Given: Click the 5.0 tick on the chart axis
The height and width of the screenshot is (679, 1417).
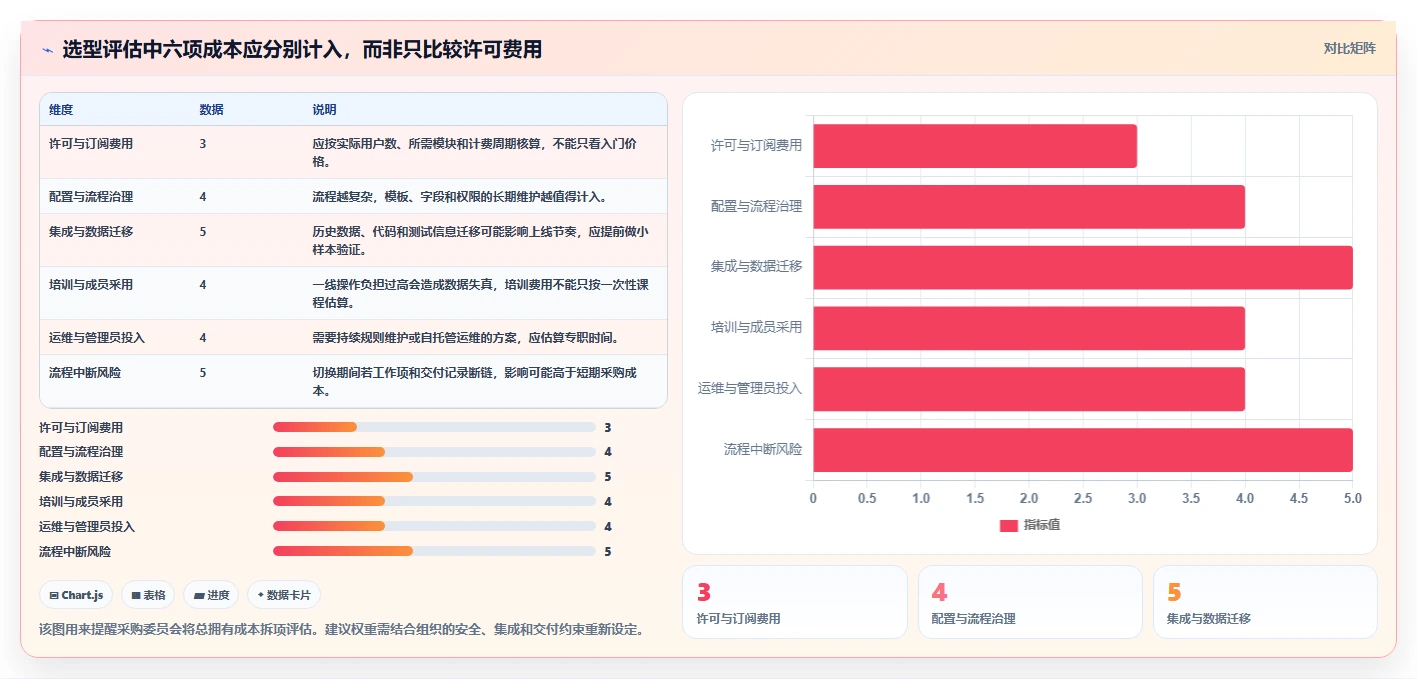Looking at the screenshot, I should tap(1353, 498).
